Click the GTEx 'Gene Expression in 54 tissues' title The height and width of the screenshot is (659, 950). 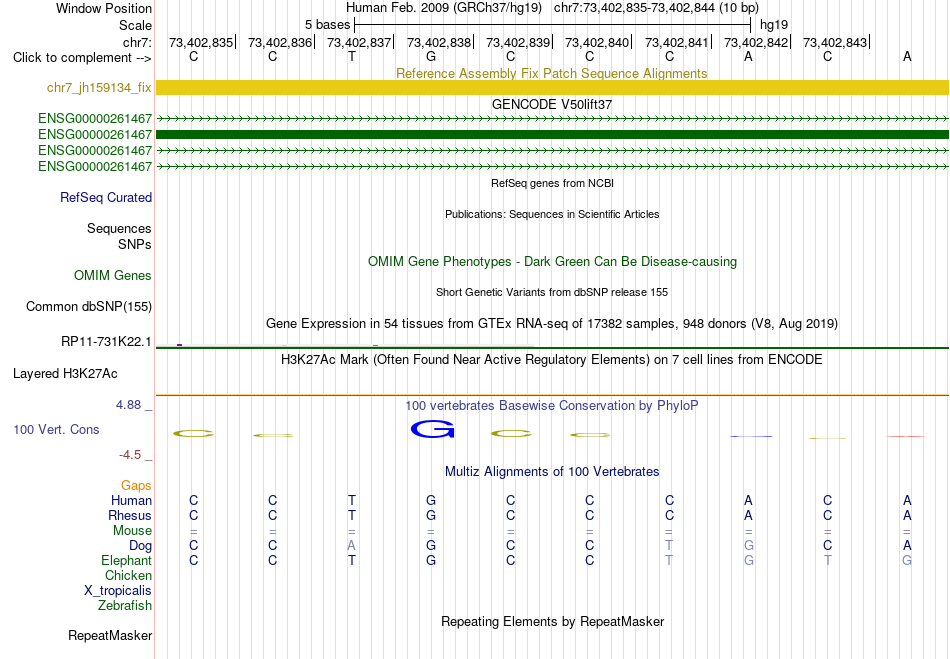tap(552, 323)
